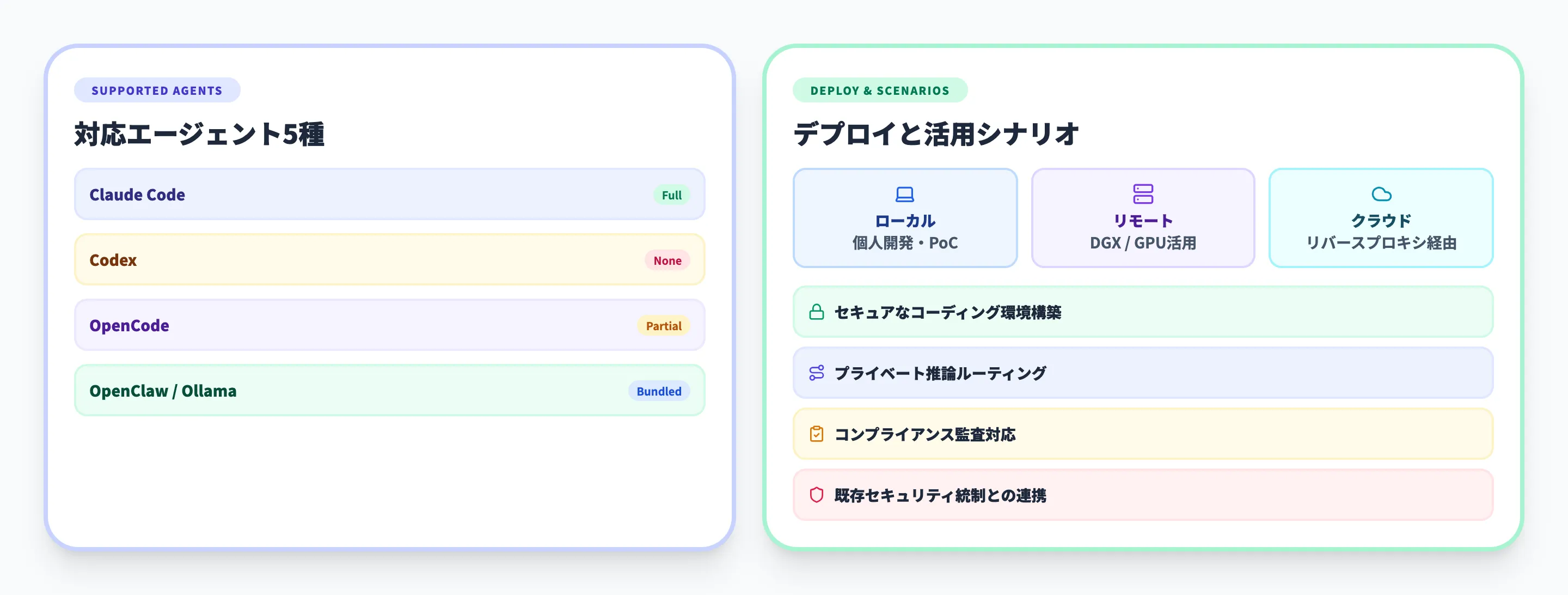Open the リモート DGX / GPU活用 card
The width and height of the screenshot is (1568, 595).
(1143, 218)
